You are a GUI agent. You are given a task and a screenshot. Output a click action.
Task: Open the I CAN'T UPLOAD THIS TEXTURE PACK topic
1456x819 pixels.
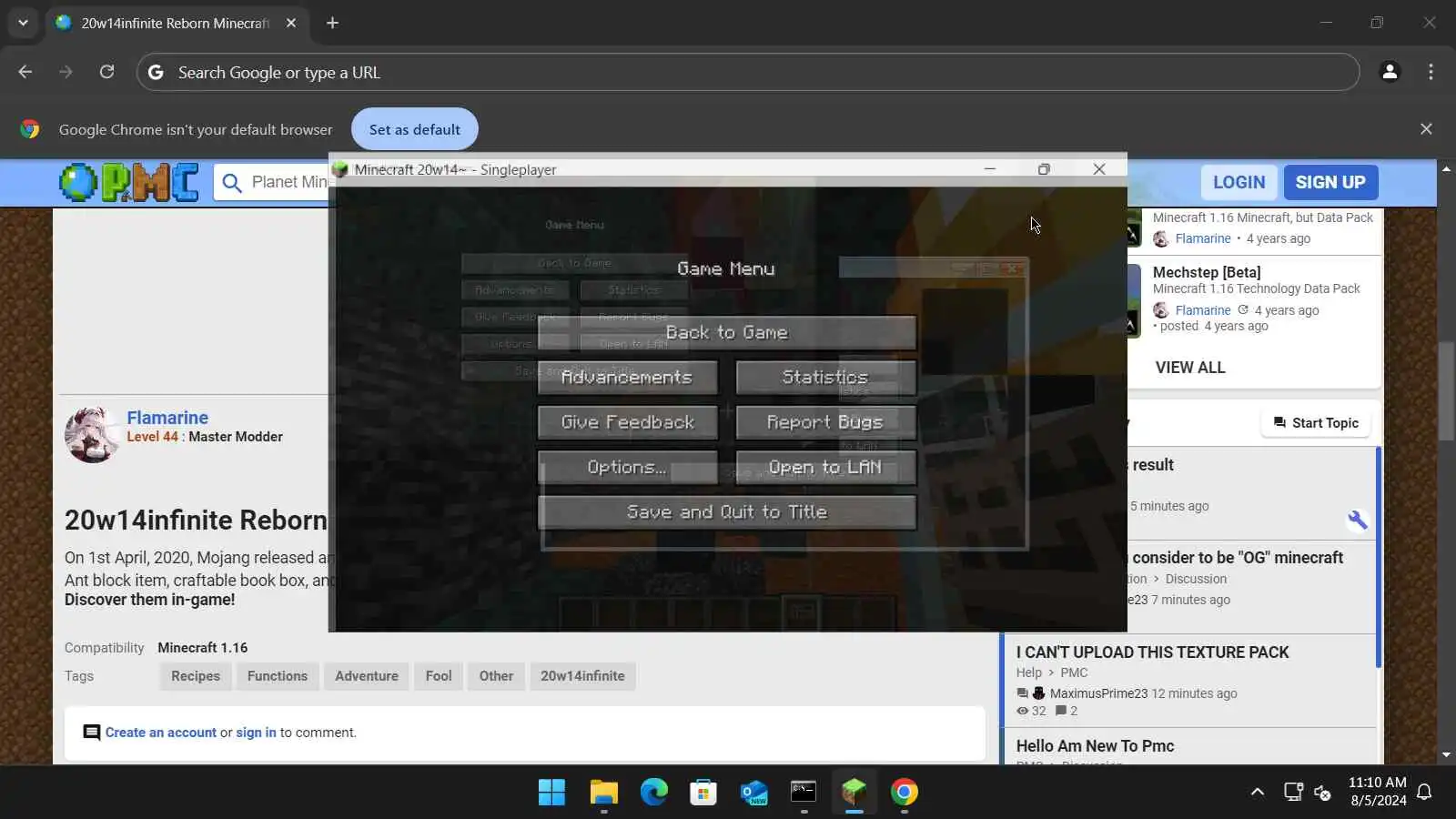[x=1152, y=652]
